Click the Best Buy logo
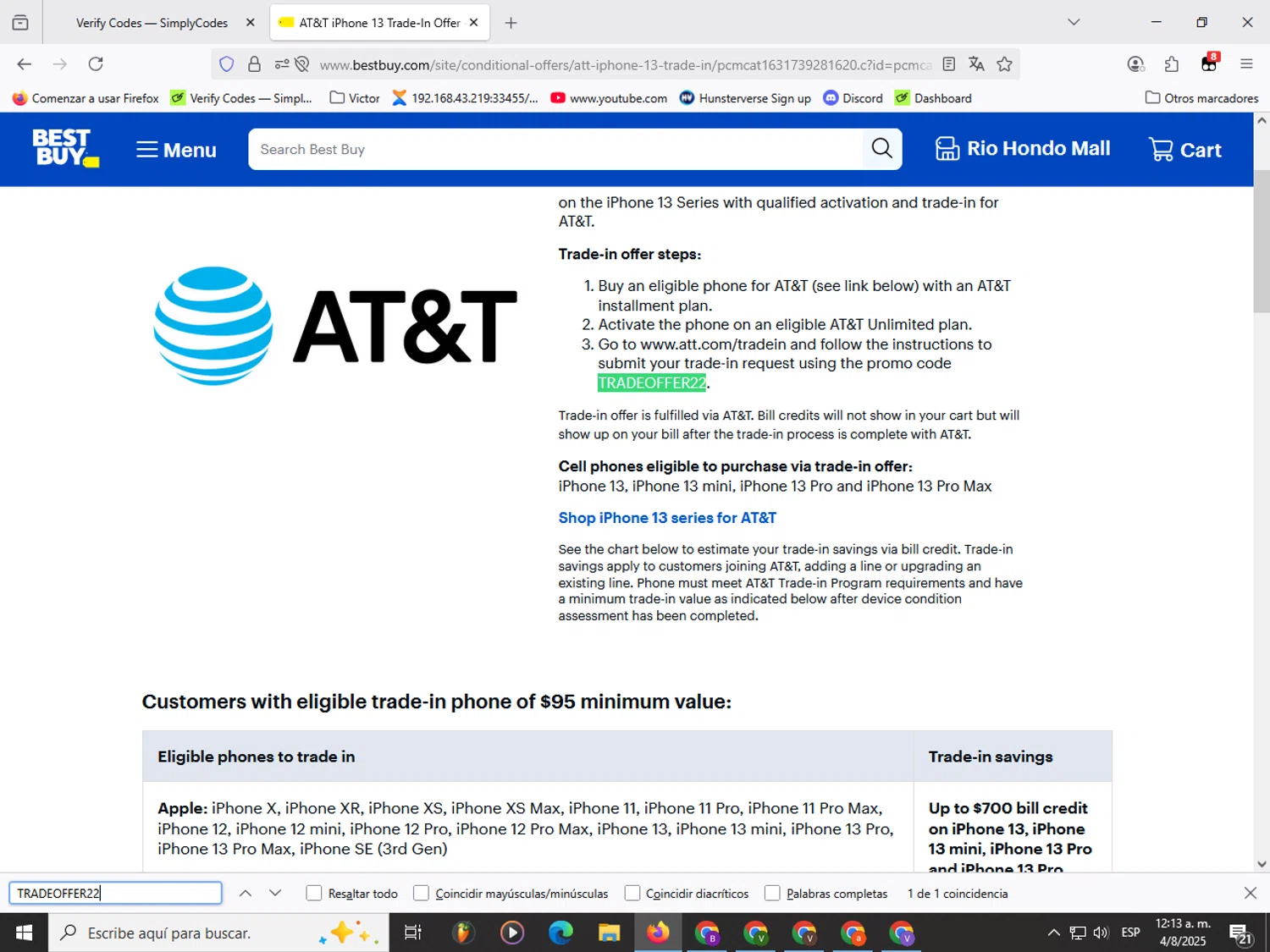 [66, 149]
